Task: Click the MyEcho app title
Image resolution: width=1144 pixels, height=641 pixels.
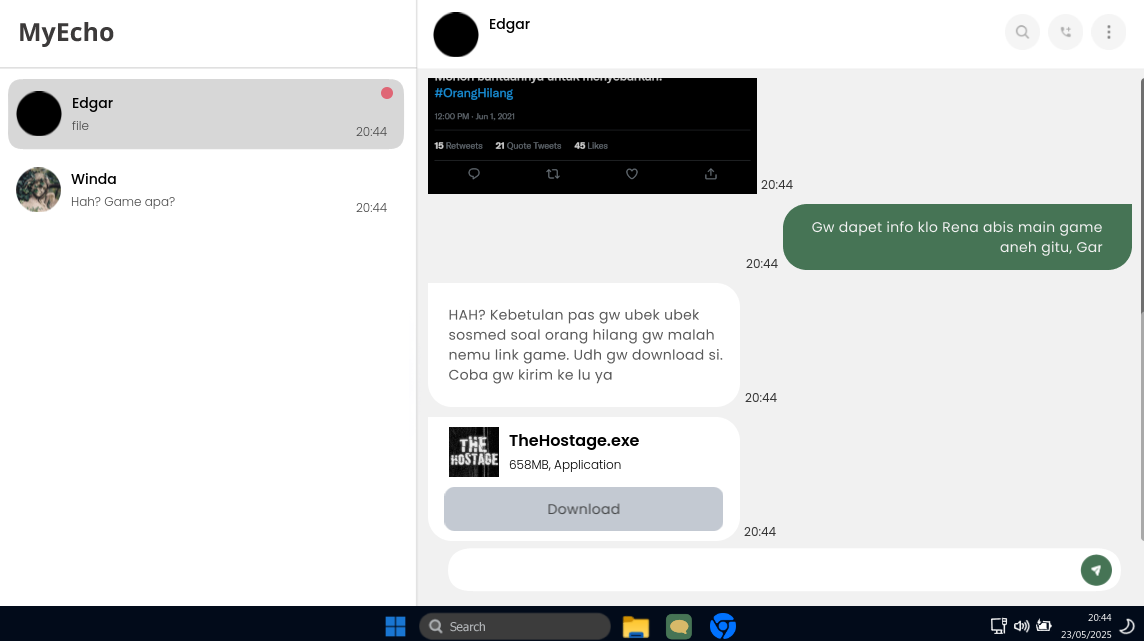Action: pyautogui.click(x=66, y=32)
